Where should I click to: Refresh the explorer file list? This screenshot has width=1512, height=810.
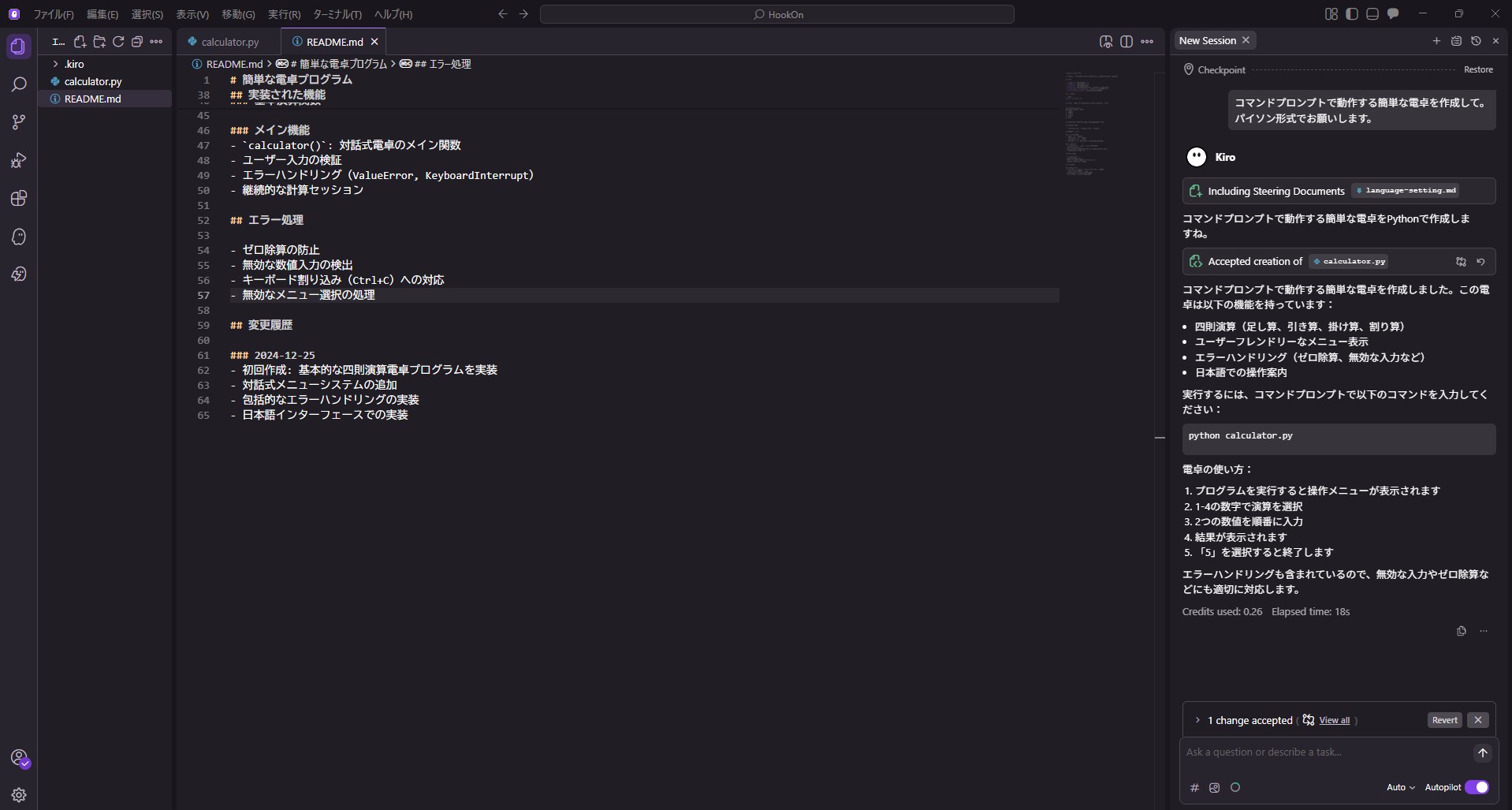118,42
